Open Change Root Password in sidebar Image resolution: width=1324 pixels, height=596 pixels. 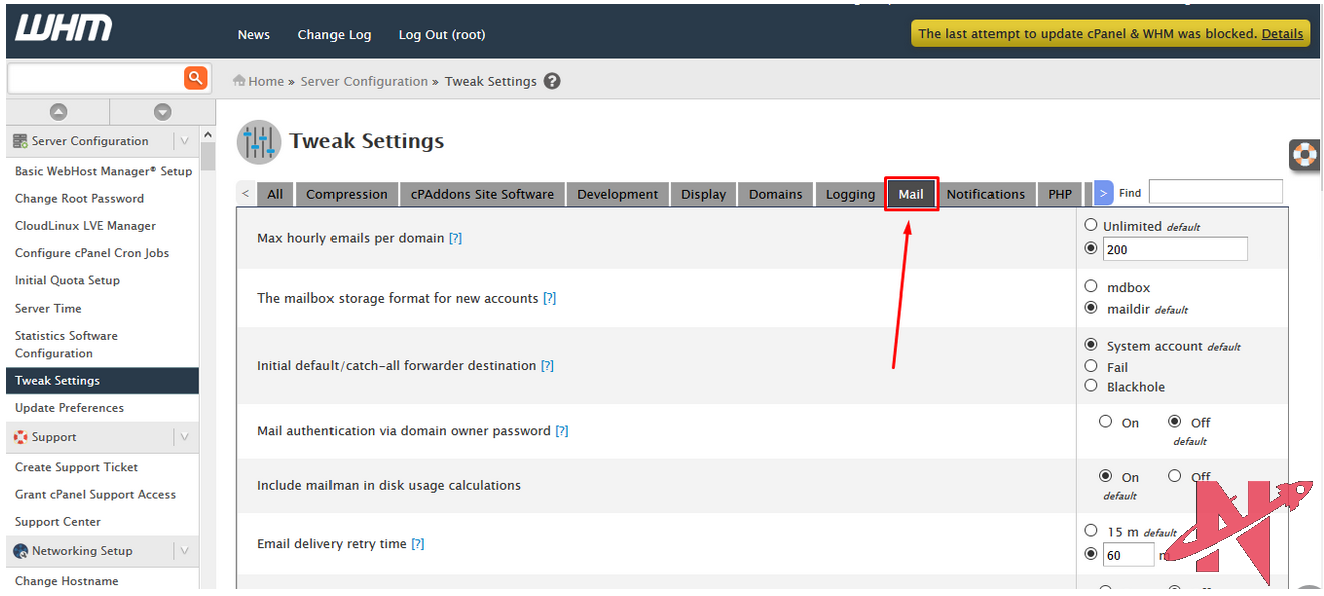(x=79, y=199)
